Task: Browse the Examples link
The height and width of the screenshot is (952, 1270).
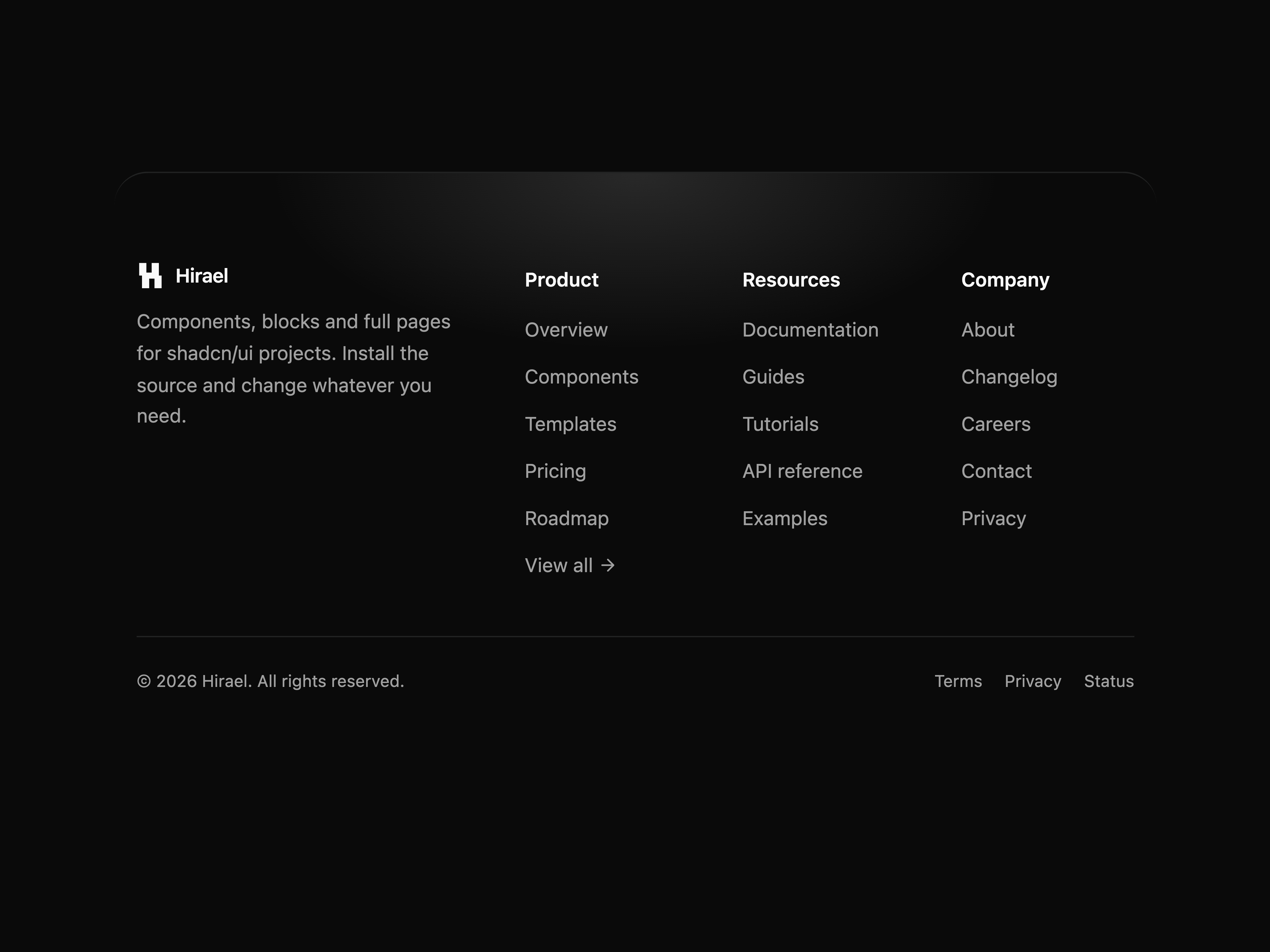Action: pyautogui.click(x=785, y=519)
